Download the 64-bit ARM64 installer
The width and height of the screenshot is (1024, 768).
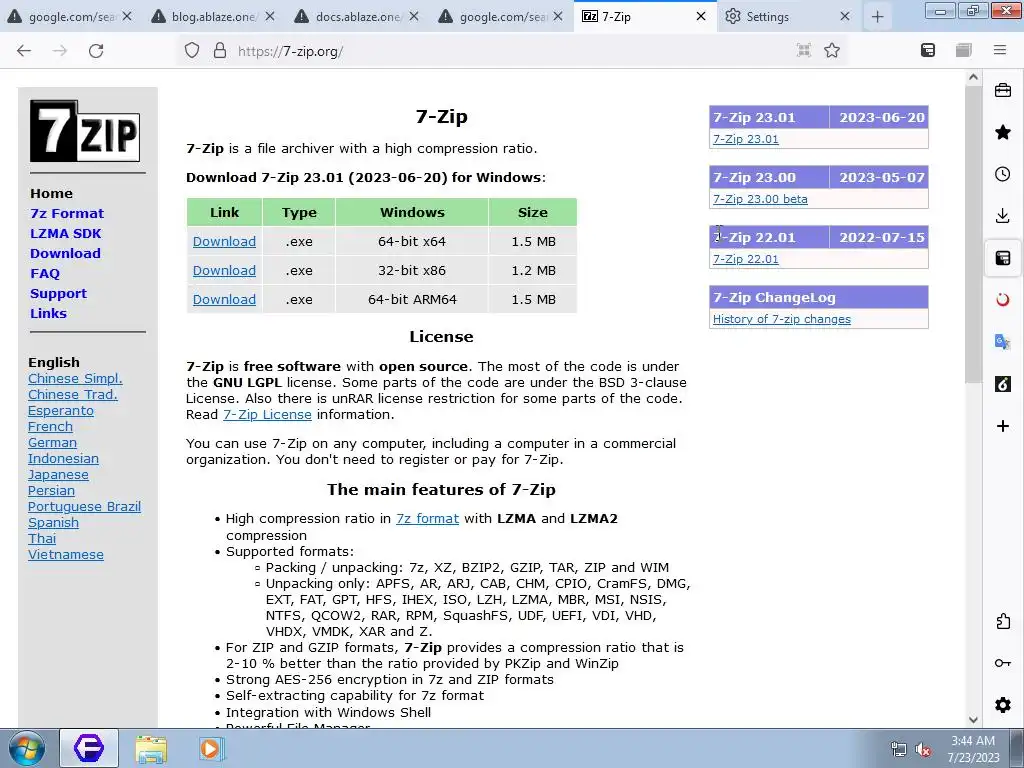224,299
